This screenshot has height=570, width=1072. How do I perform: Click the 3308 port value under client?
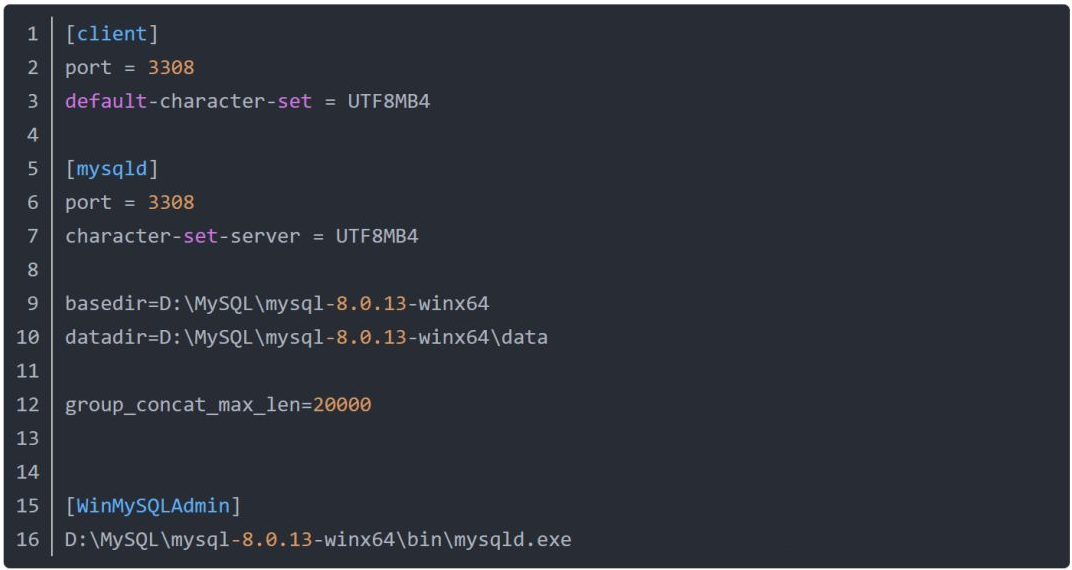pyautogui.click(x=171, y=68)
